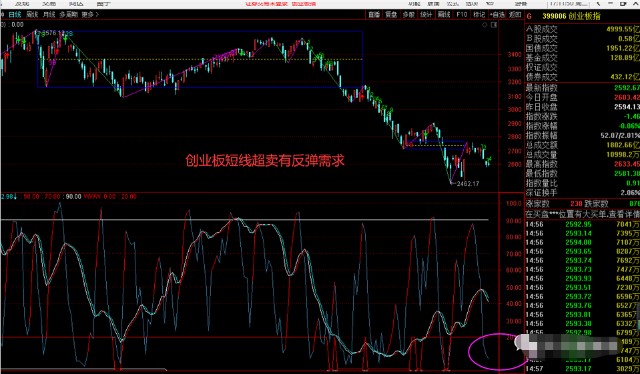
Task: Click the red G icon beside 399006
Action: pyautogui.click(x=529, y=17)
